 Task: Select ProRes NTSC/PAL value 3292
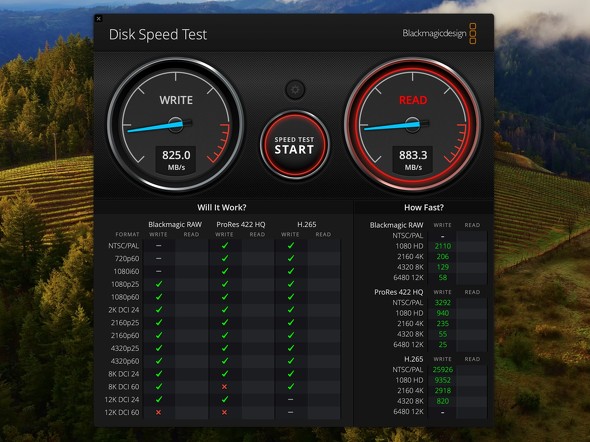pos(442,302)
